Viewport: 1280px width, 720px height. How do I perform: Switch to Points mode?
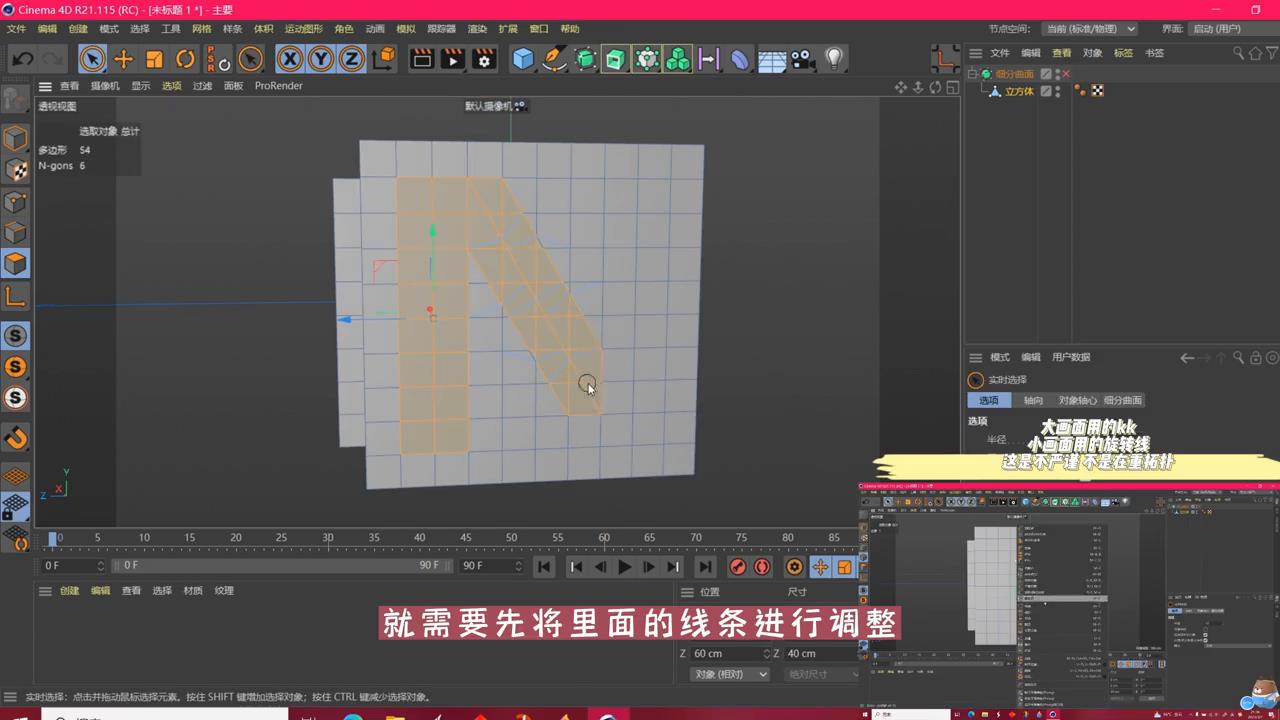tap(15, 201)
